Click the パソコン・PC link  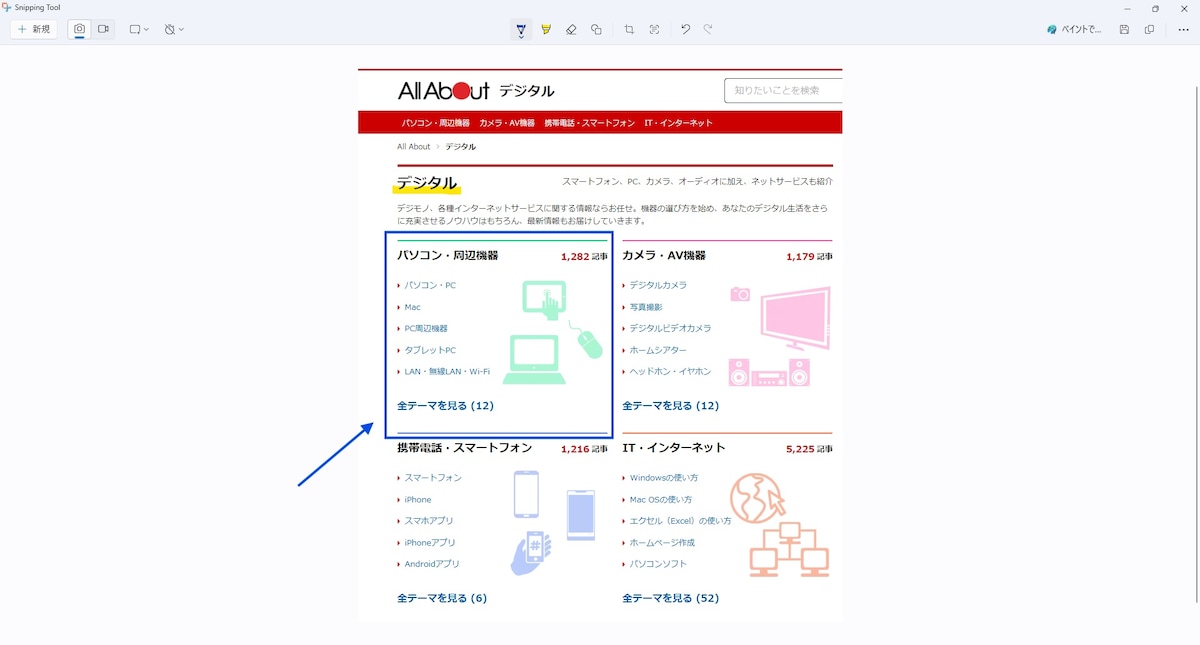[430, 285]
